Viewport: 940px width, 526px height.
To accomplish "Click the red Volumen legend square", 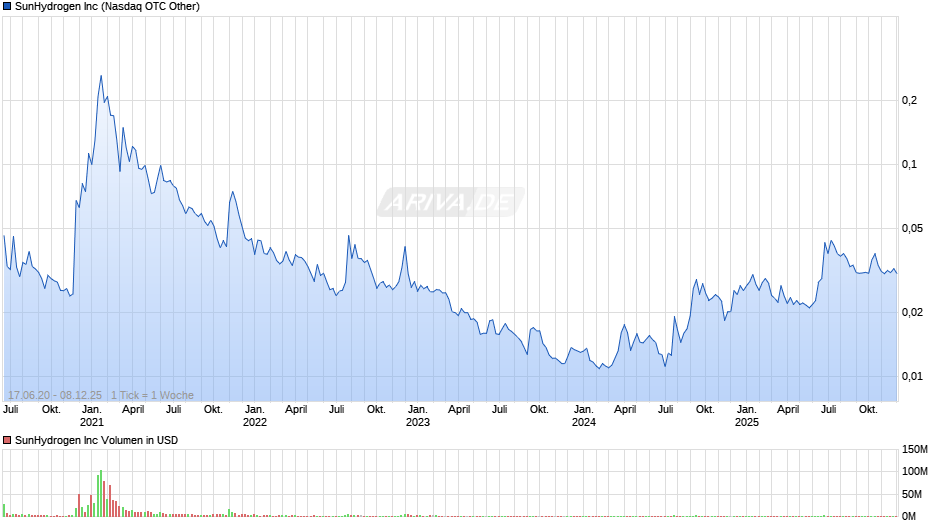I will tap(7, 440).
